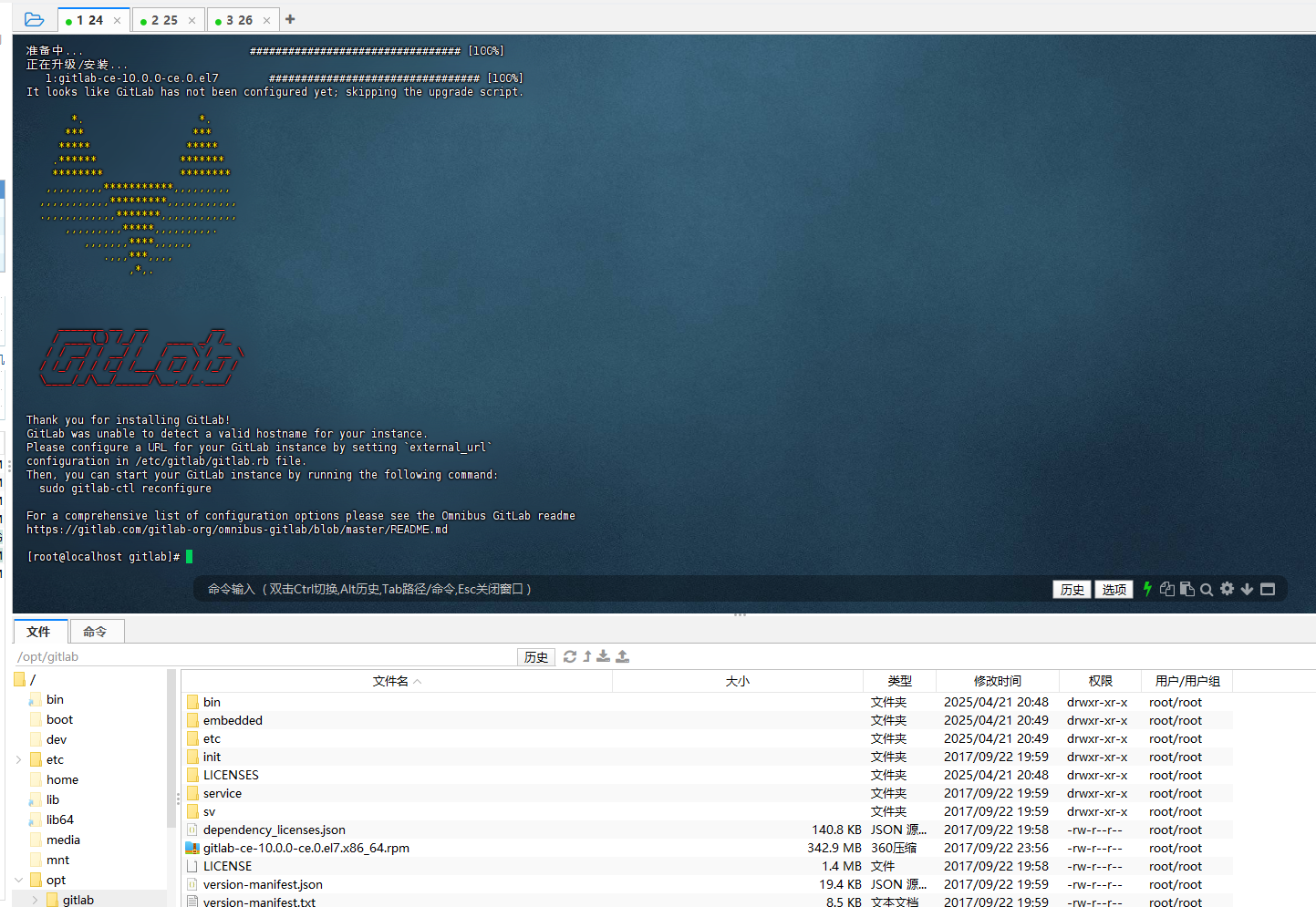Image resolution: width=1316 pixels, height=907 pixels.
Task: Refresh the file list with the refresh icon
Action: tap(570, 656)
